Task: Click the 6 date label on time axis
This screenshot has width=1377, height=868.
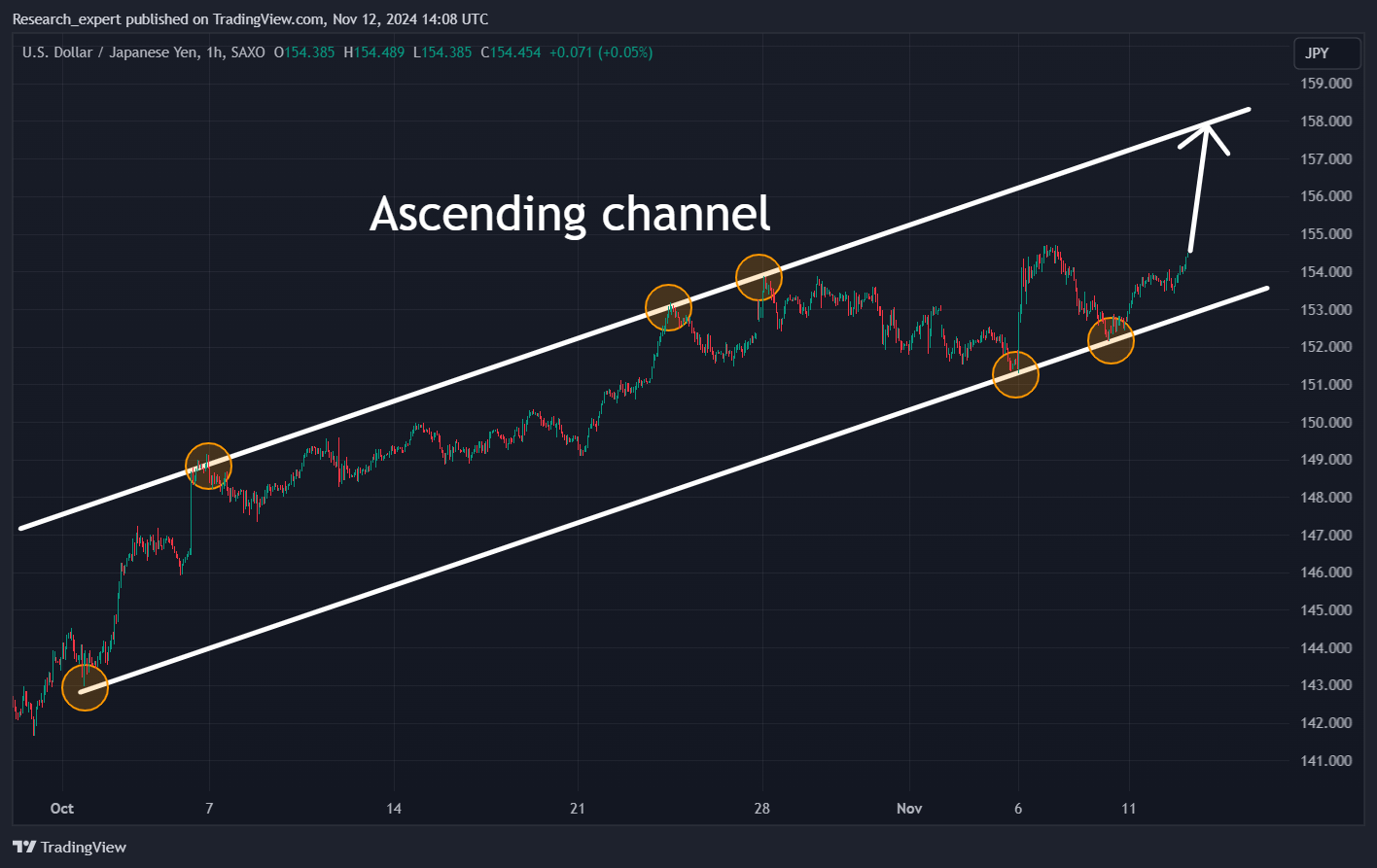Action: (1018, 809)
